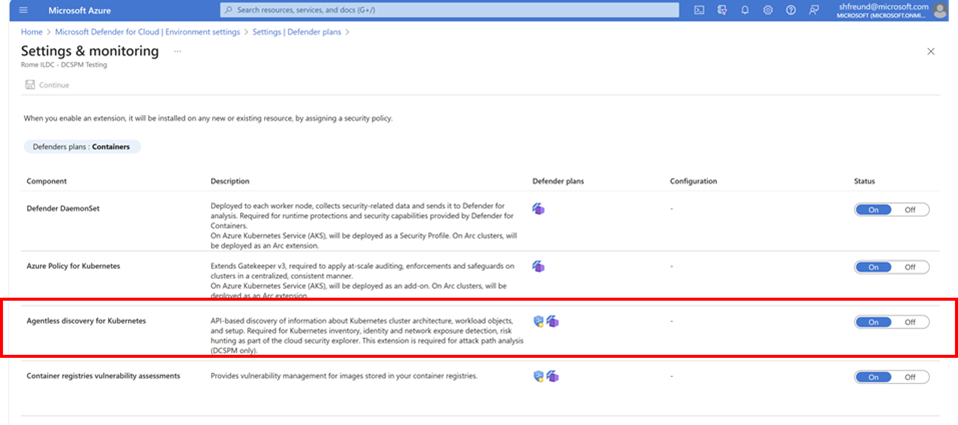
Task: Click the shield icon in Container registries row
Action: [538, 377]
